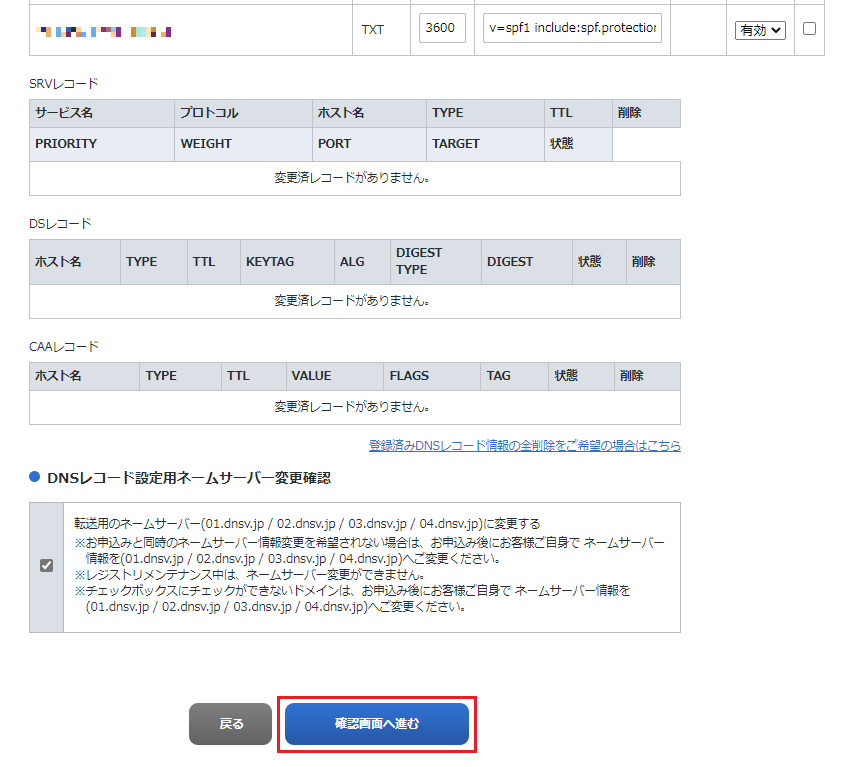The image size is (858, 767).
Task: Click the TXT type cell in the record row
Action: point(372,30)
